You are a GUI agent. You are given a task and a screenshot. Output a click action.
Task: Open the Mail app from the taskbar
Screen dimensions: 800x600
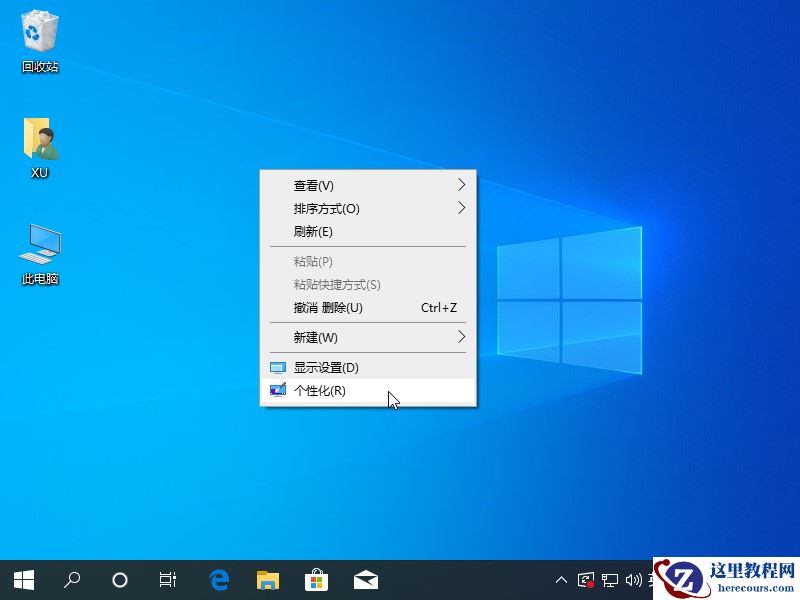[x=365, y=580]
